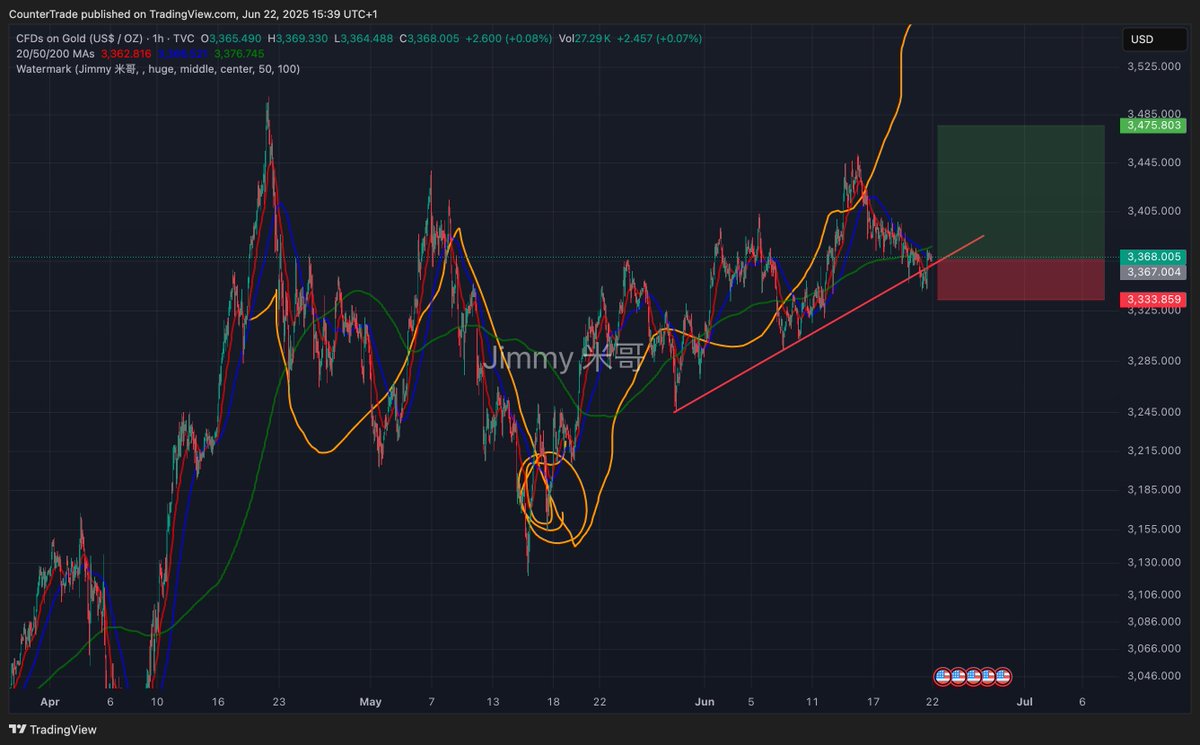Click the Jun label on time axis
This screenshot has height=745, width=1200.
tap(705, 702)
